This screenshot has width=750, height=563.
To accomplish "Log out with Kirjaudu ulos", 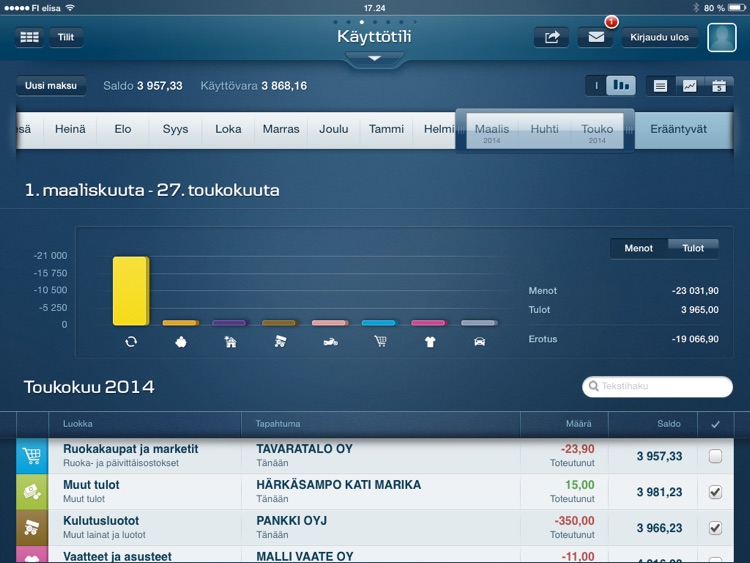I will tap(659, 37).
